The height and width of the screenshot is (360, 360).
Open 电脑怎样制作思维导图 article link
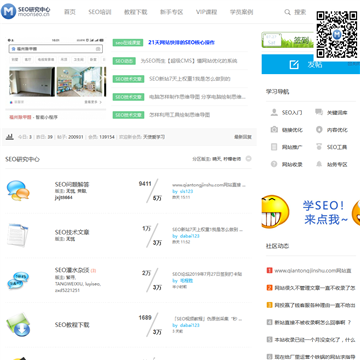click(197, 97)
